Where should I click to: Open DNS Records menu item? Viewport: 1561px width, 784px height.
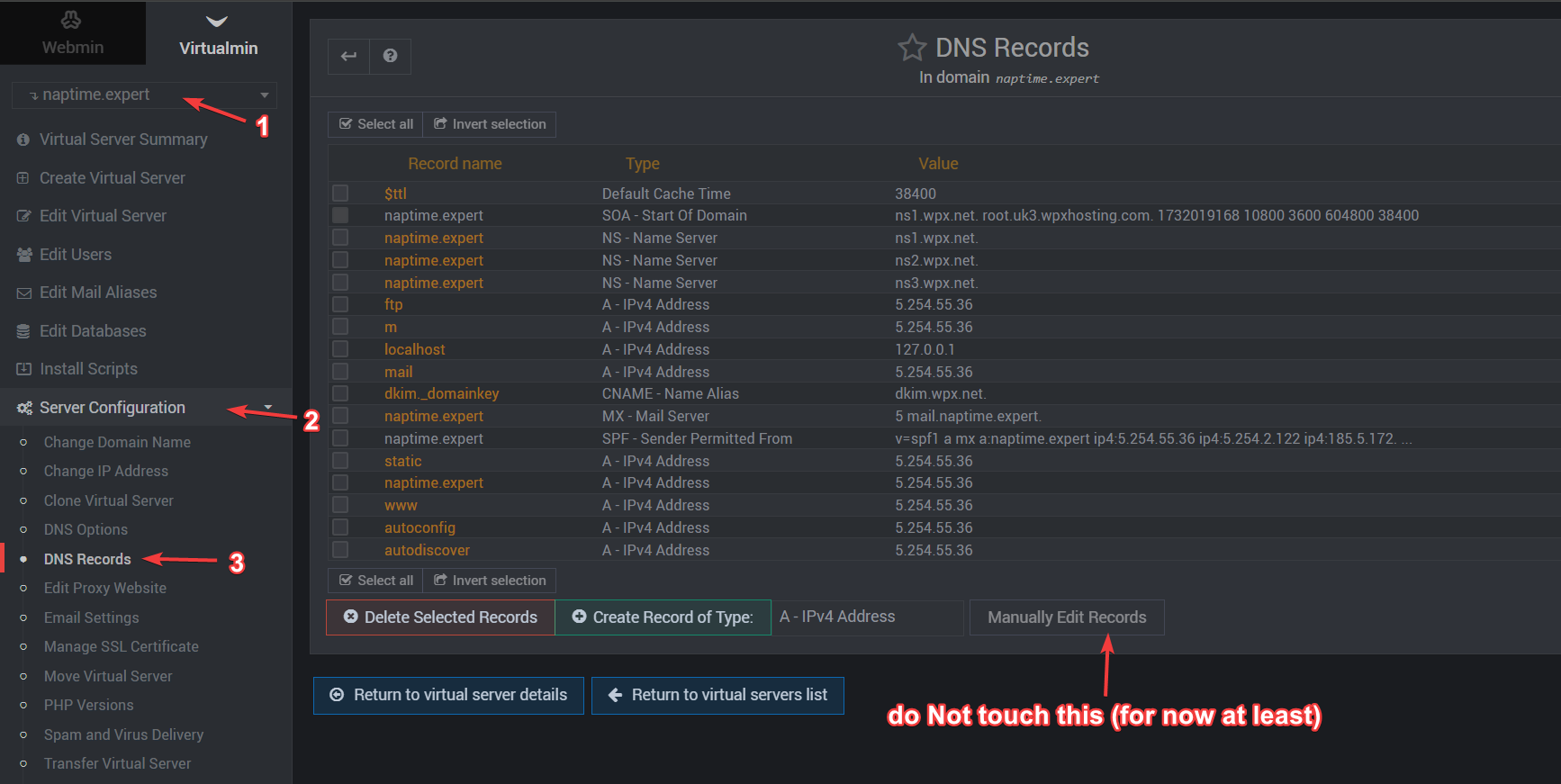click(87, 559)
